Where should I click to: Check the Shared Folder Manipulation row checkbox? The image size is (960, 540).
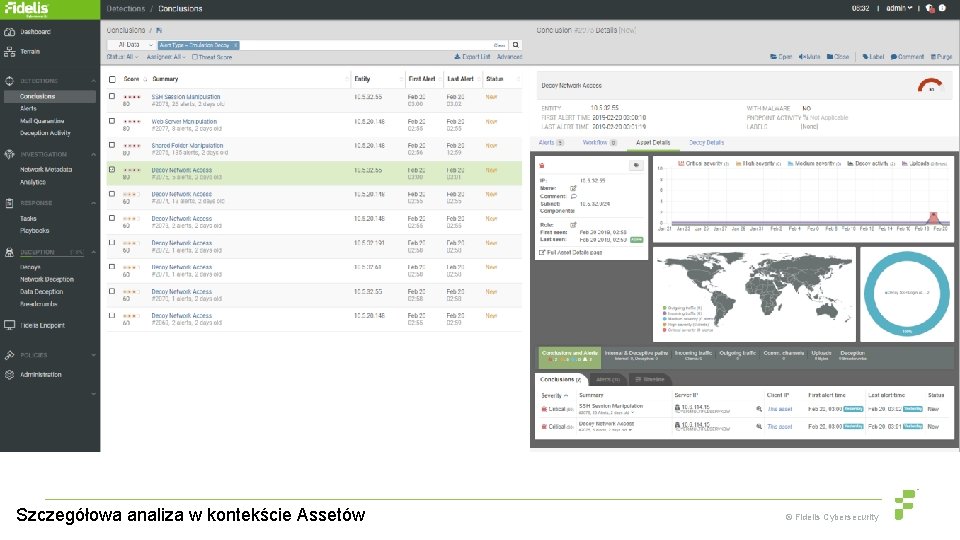[112, 146]
